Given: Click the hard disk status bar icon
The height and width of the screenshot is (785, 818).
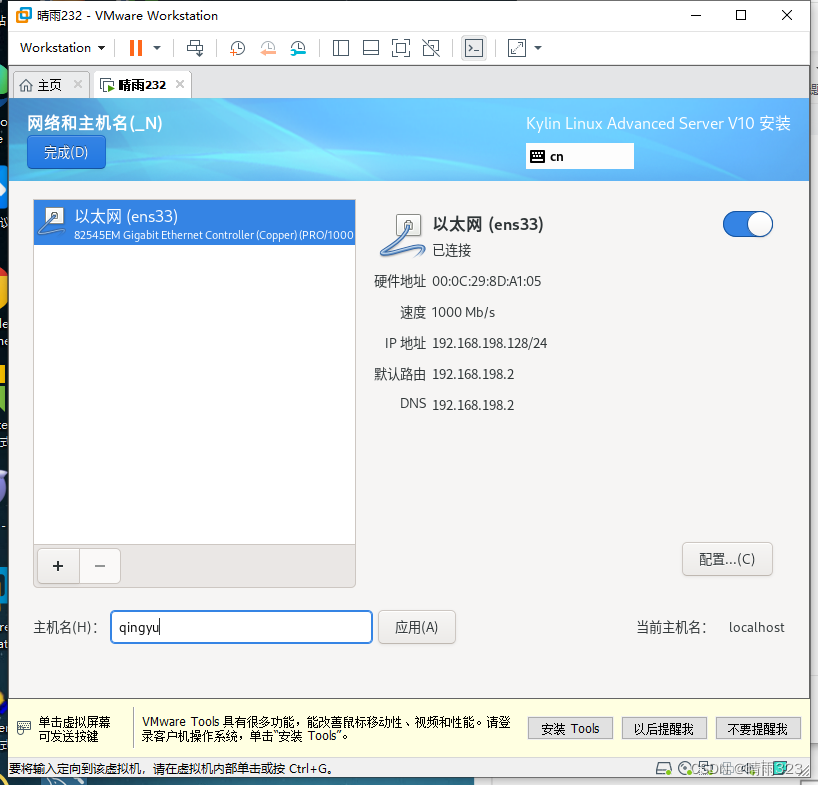Looking at the screenshot, I should 664,768.
